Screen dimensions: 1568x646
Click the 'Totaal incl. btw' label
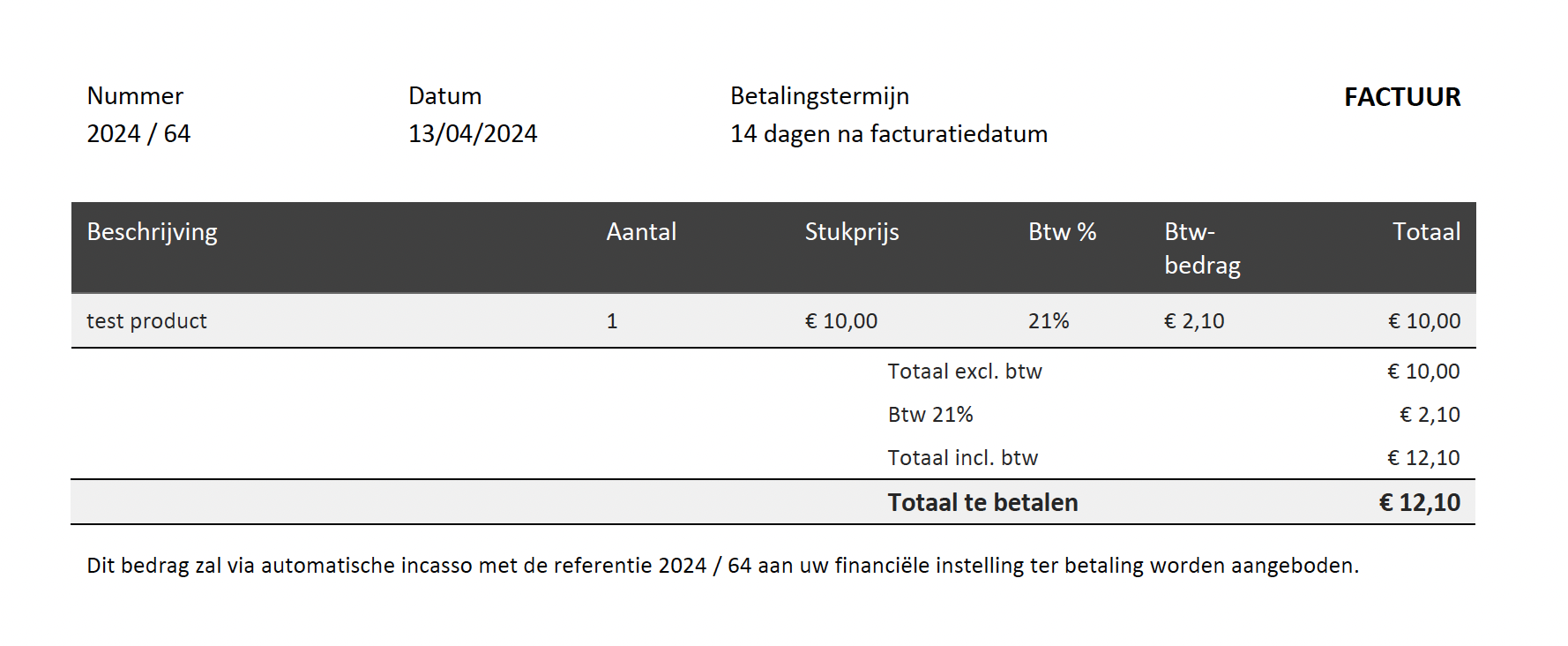[963, 458]
